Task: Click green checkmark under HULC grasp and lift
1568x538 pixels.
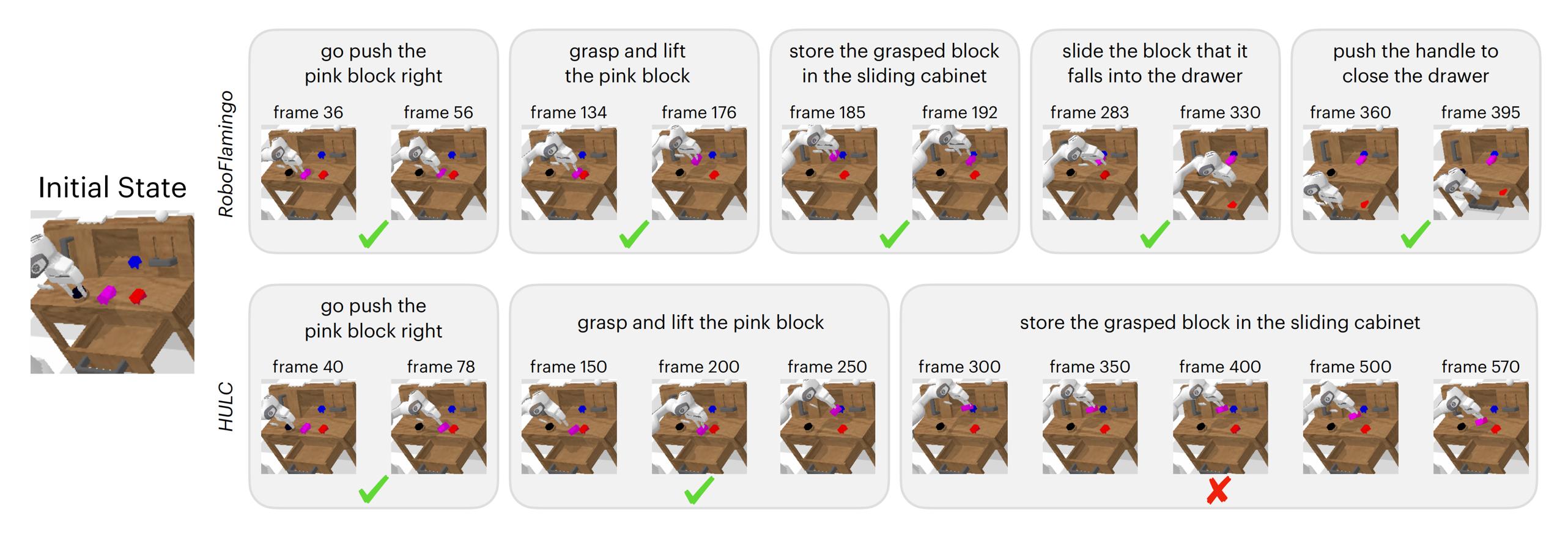Action: 699,490
